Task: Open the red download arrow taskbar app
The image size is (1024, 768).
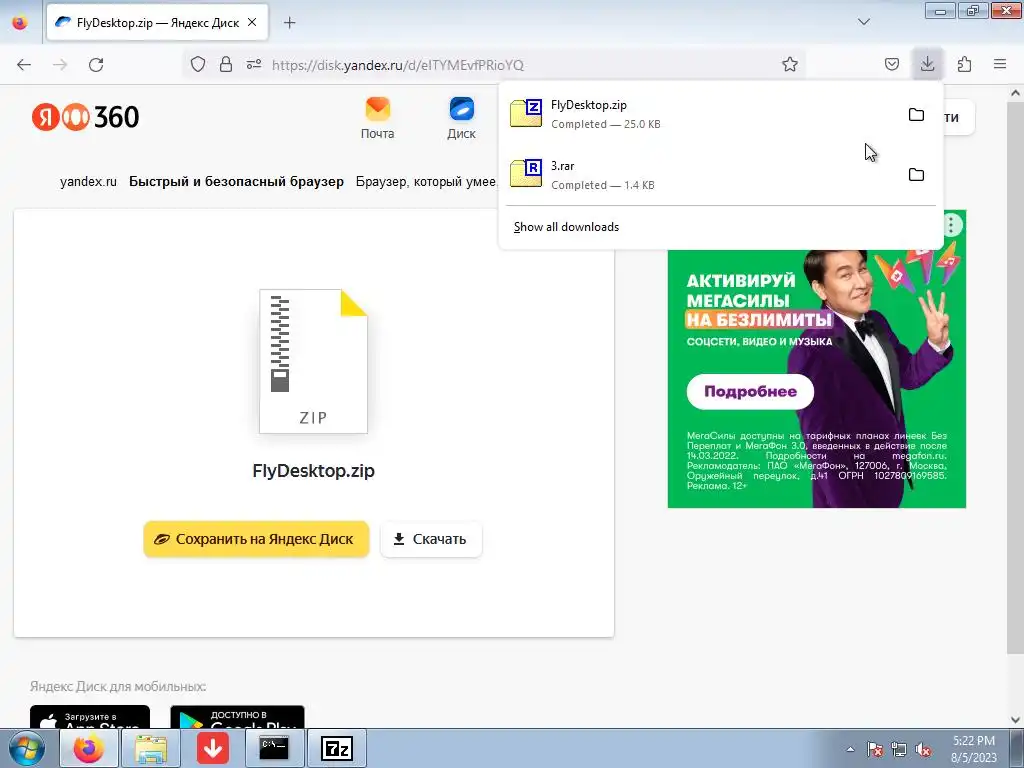Action: (x=212, y=748)
